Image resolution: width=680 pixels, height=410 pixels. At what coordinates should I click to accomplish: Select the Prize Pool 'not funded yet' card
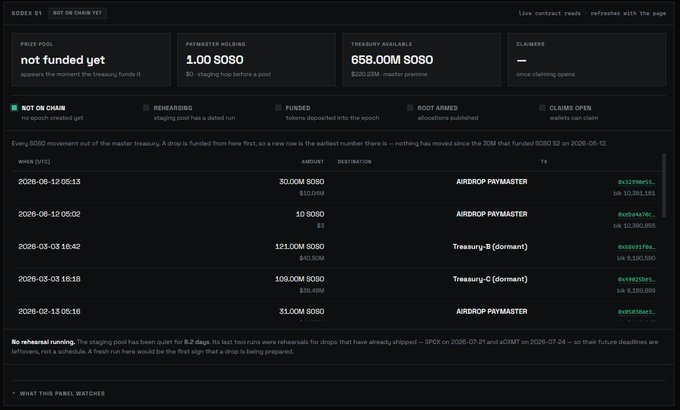91,59
